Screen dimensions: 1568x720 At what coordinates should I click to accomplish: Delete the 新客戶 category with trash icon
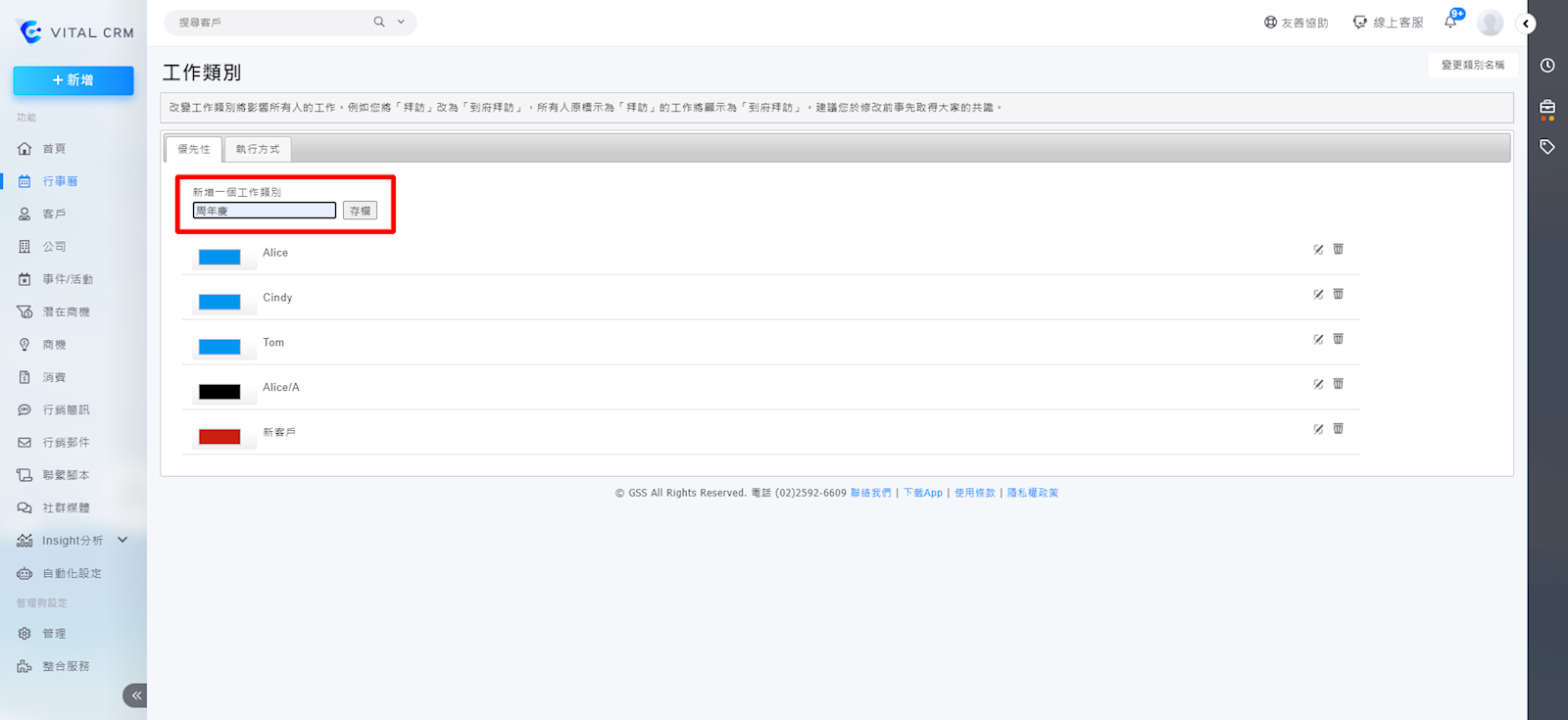[1338, 429]
